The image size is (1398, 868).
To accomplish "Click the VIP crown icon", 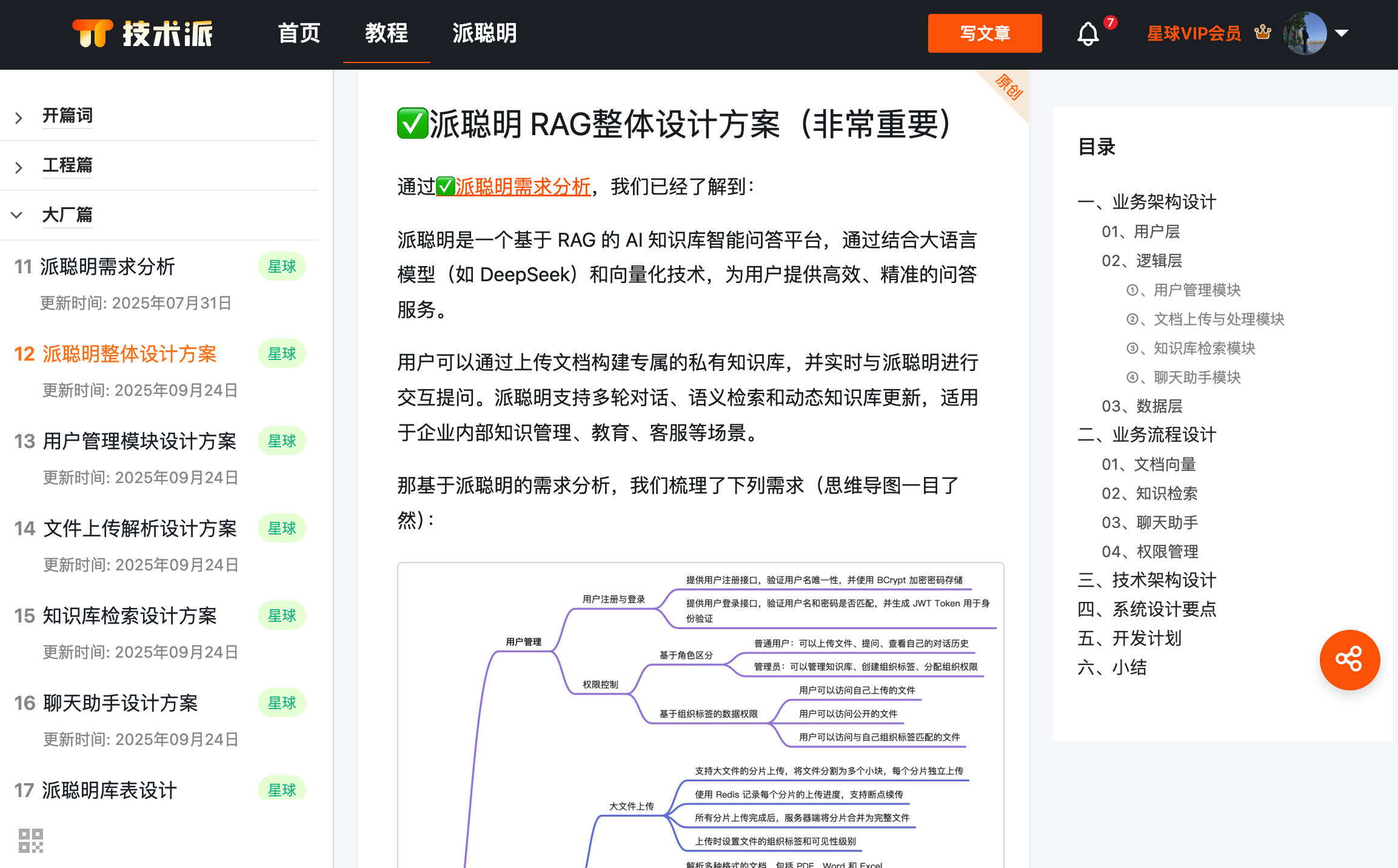I will pos(1263,32).
